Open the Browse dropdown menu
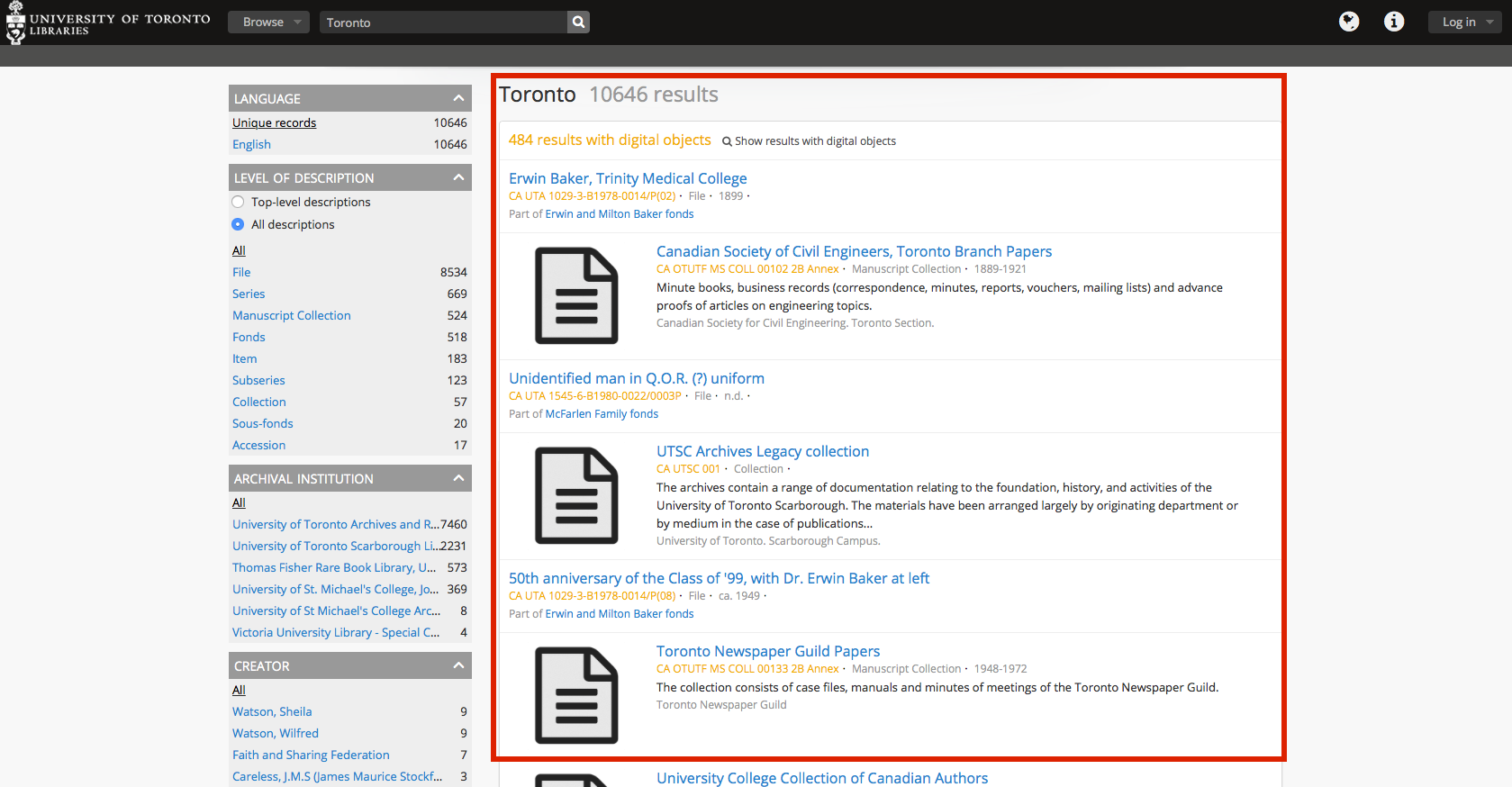This screenshot has width=1512, height=787. pos(268,22)
